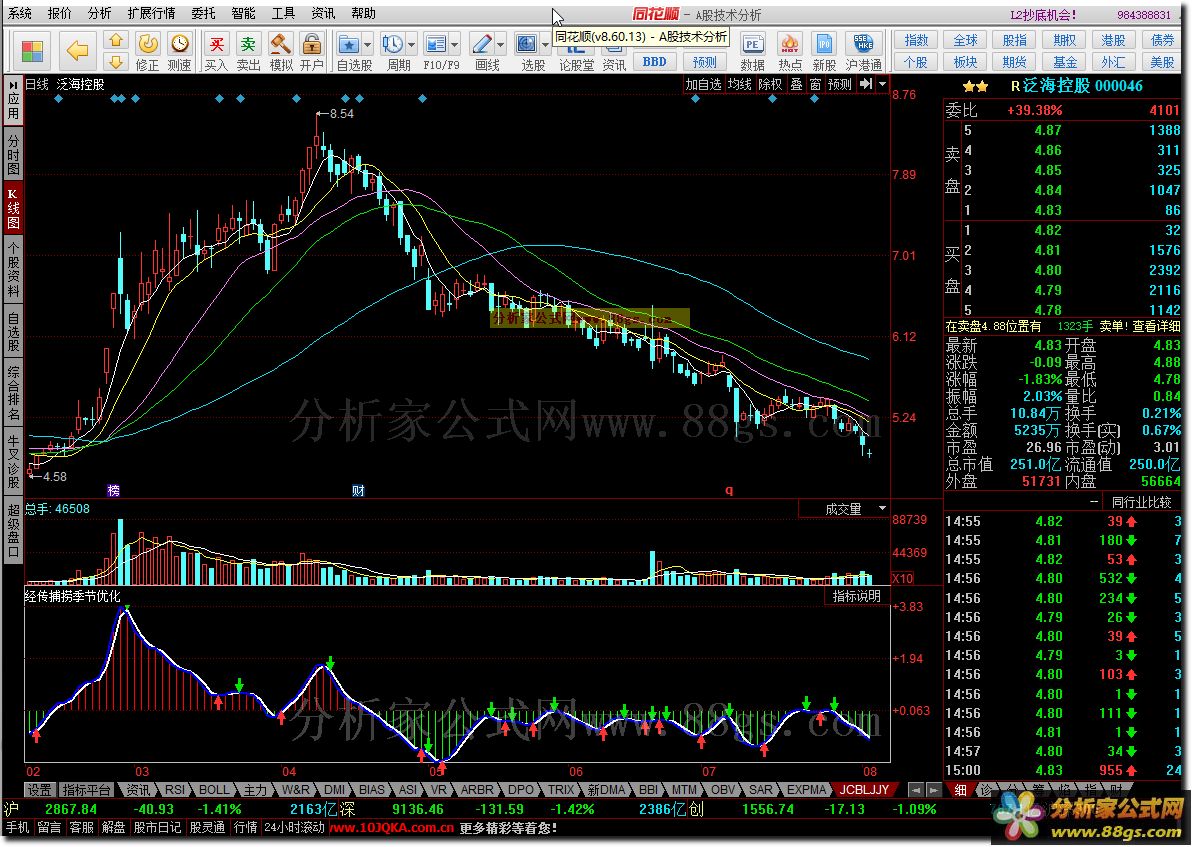This screenshot has width=1193, height=847.
Task: Open the 系统 menu
Action: coord(19,14)
